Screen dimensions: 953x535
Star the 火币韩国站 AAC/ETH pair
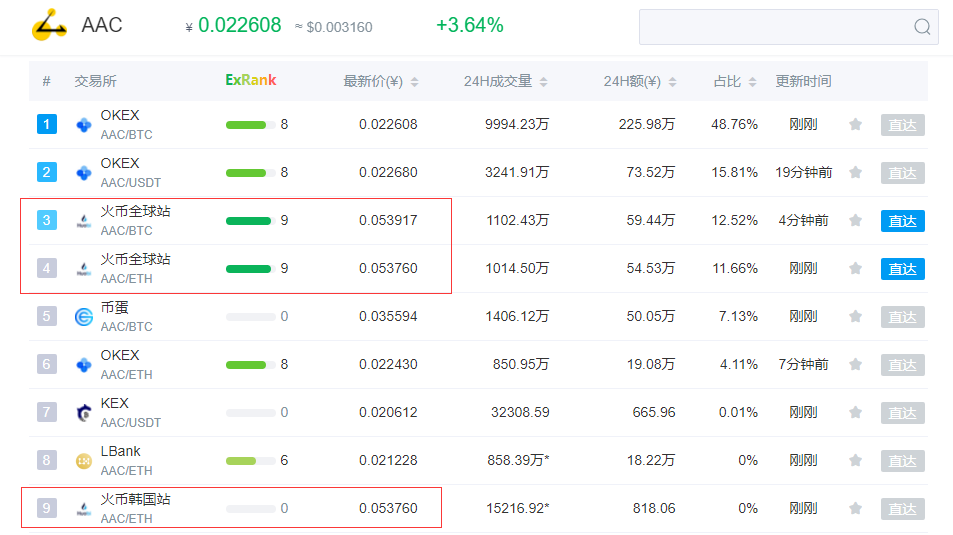(x=856, y=509)
